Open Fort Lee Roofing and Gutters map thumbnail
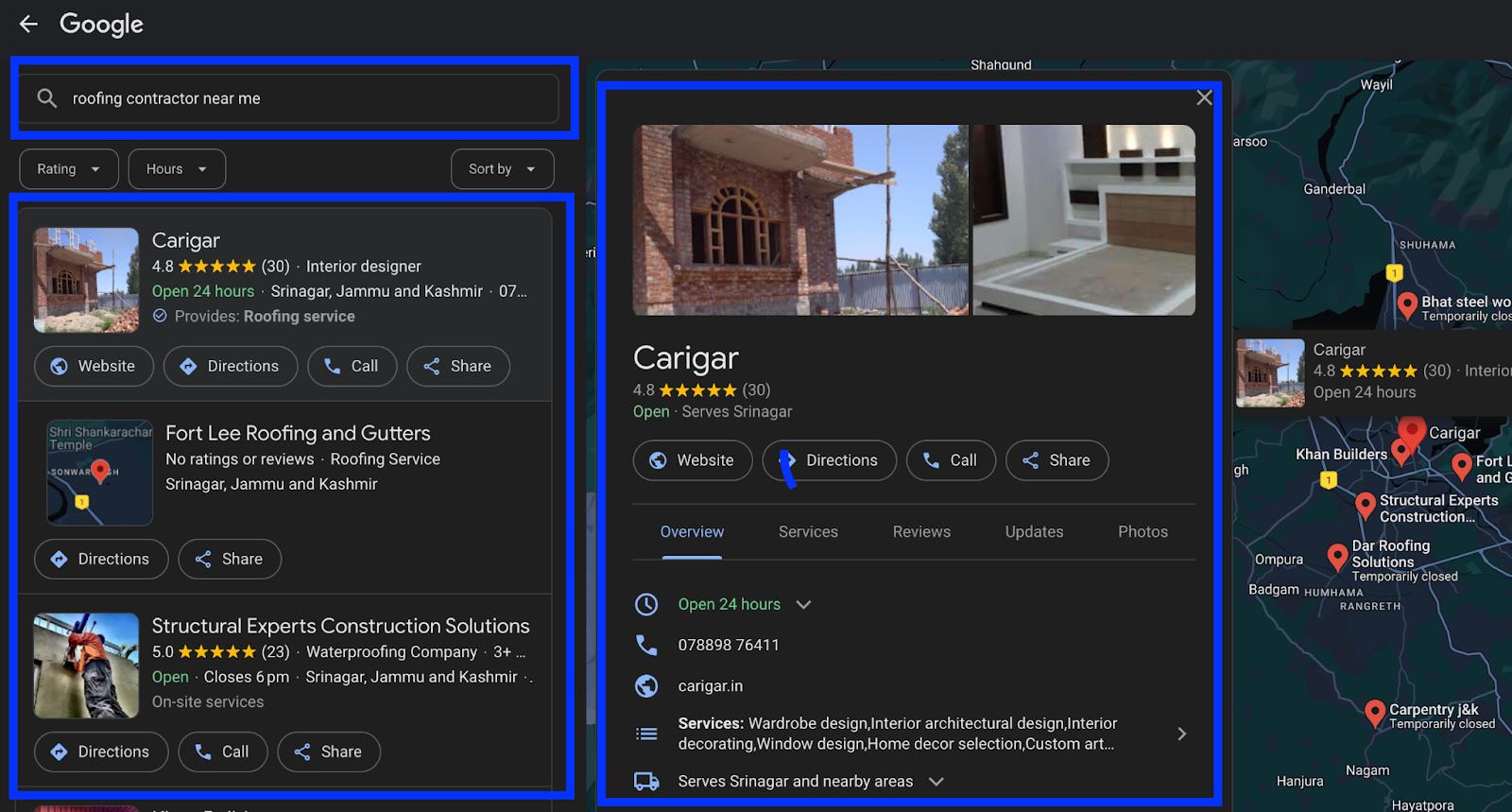Viewport: 1512px width, 812px height. pos(100,473)
